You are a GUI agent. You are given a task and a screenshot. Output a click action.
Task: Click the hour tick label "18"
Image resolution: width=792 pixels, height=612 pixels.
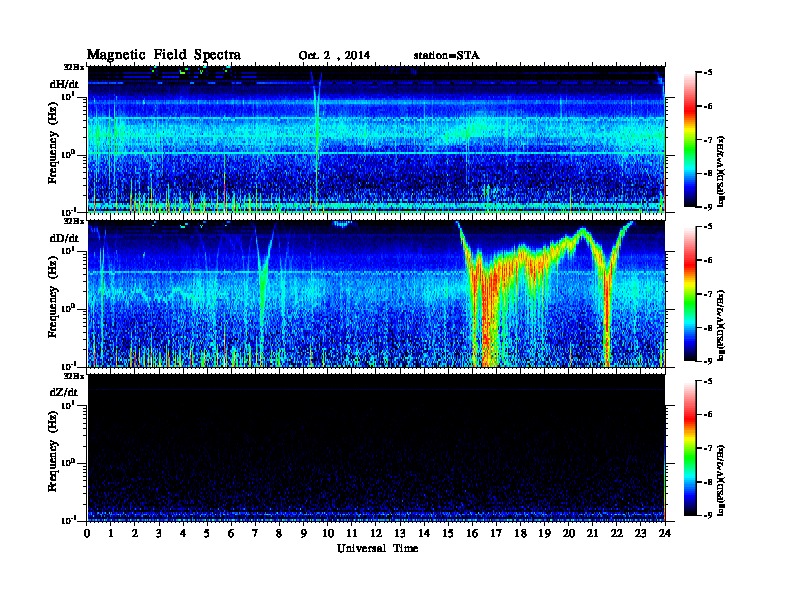pyautogui.click(x=520, y=534)
